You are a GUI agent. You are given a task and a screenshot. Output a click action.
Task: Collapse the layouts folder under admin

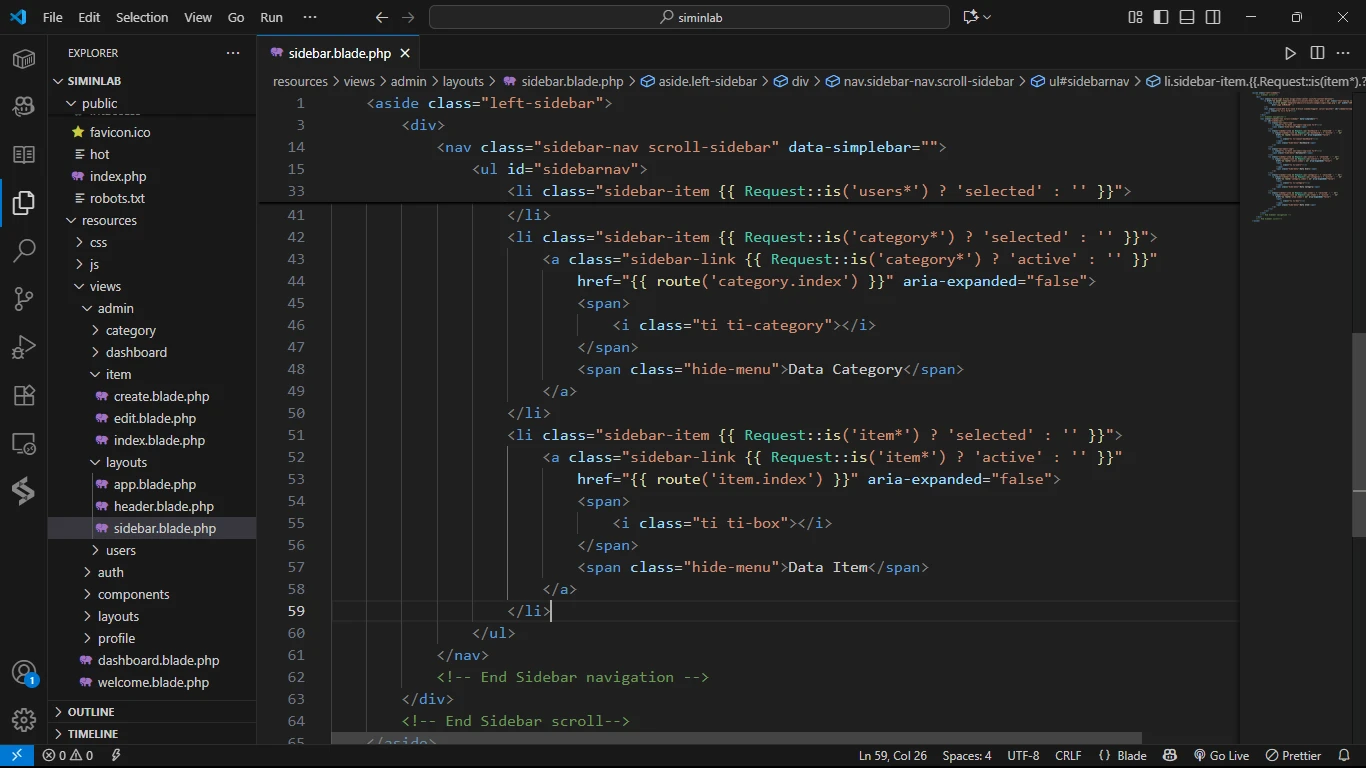(126, 462)
